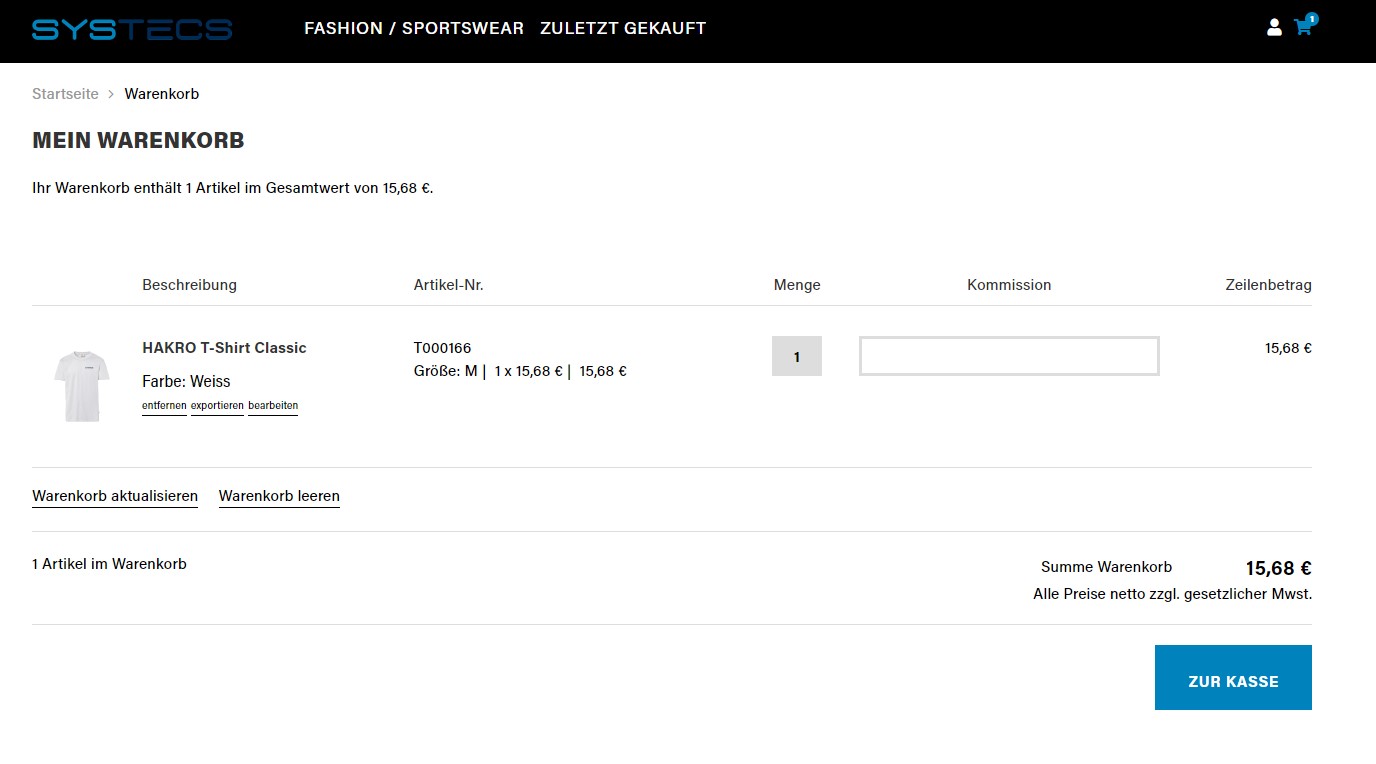Click the white T-shirt thumbnail

click(81, 385)
